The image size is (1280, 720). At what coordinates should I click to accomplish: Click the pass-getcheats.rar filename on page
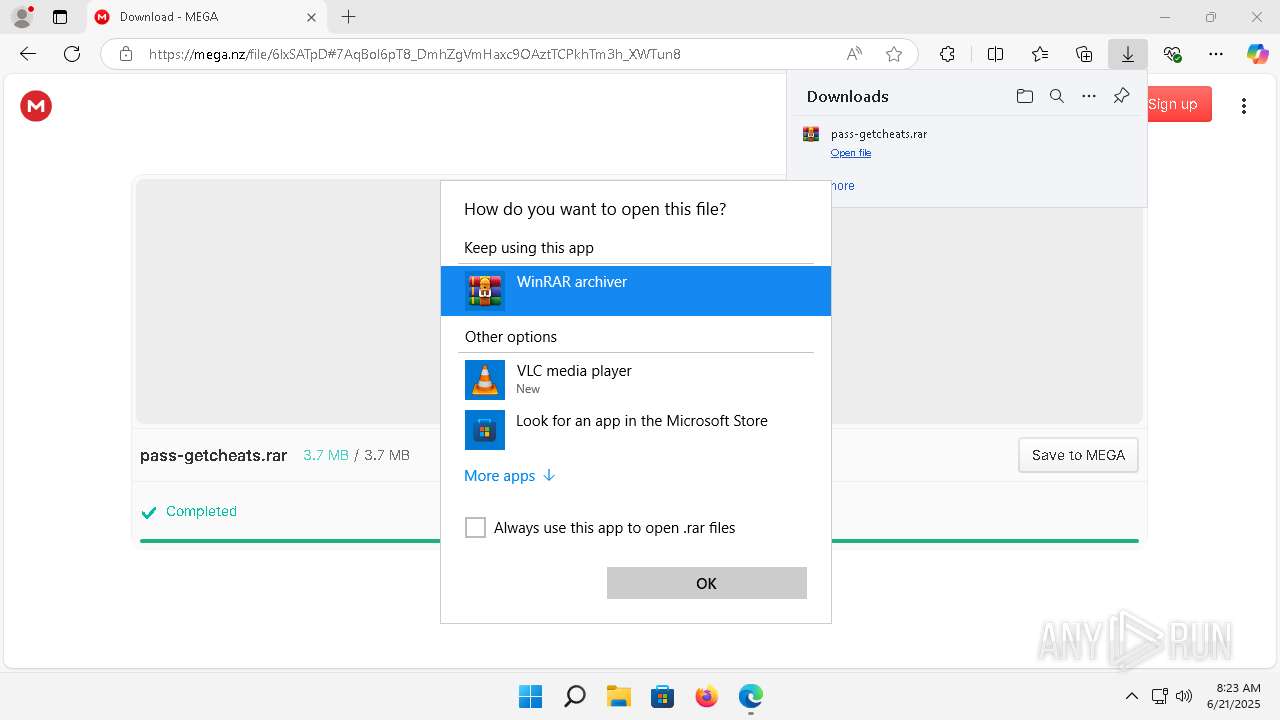pyautogui.click(x=214, y=455)
